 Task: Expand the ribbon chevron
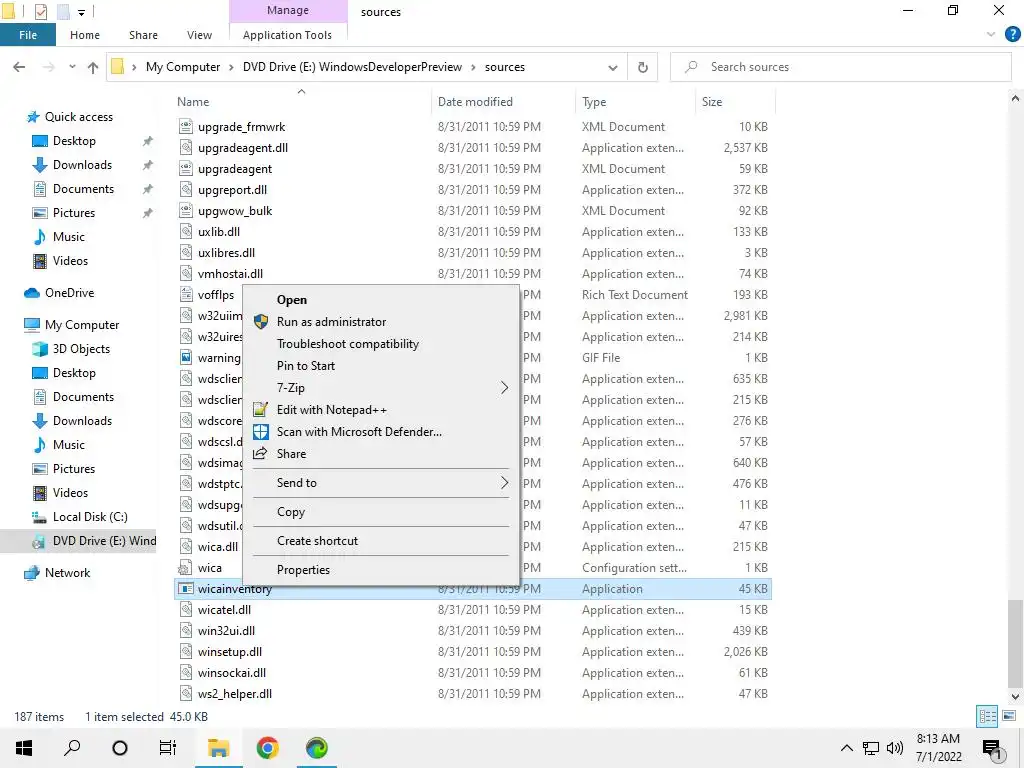click(x=991, y=34)
